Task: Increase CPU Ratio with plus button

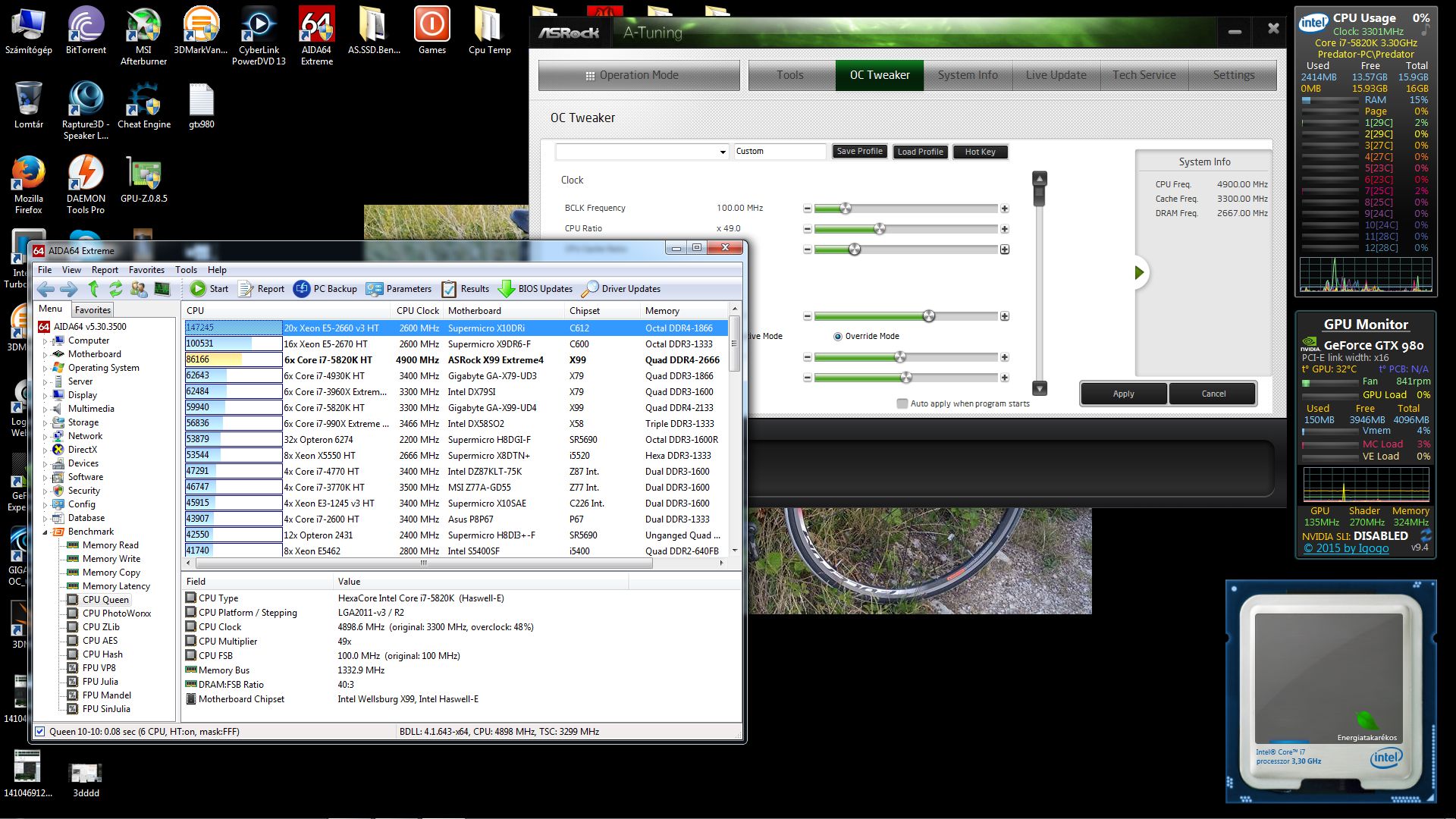Action: [x=1005, y=229]
